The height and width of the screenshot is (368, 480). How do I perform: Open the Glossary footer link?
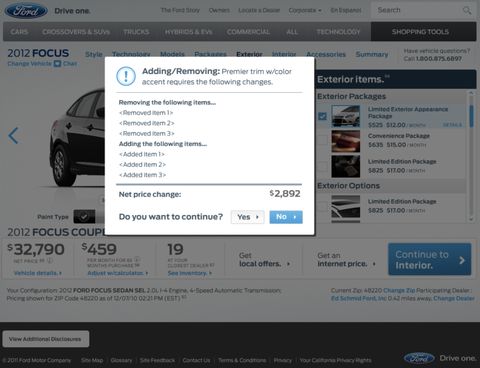tap(121, 360)
